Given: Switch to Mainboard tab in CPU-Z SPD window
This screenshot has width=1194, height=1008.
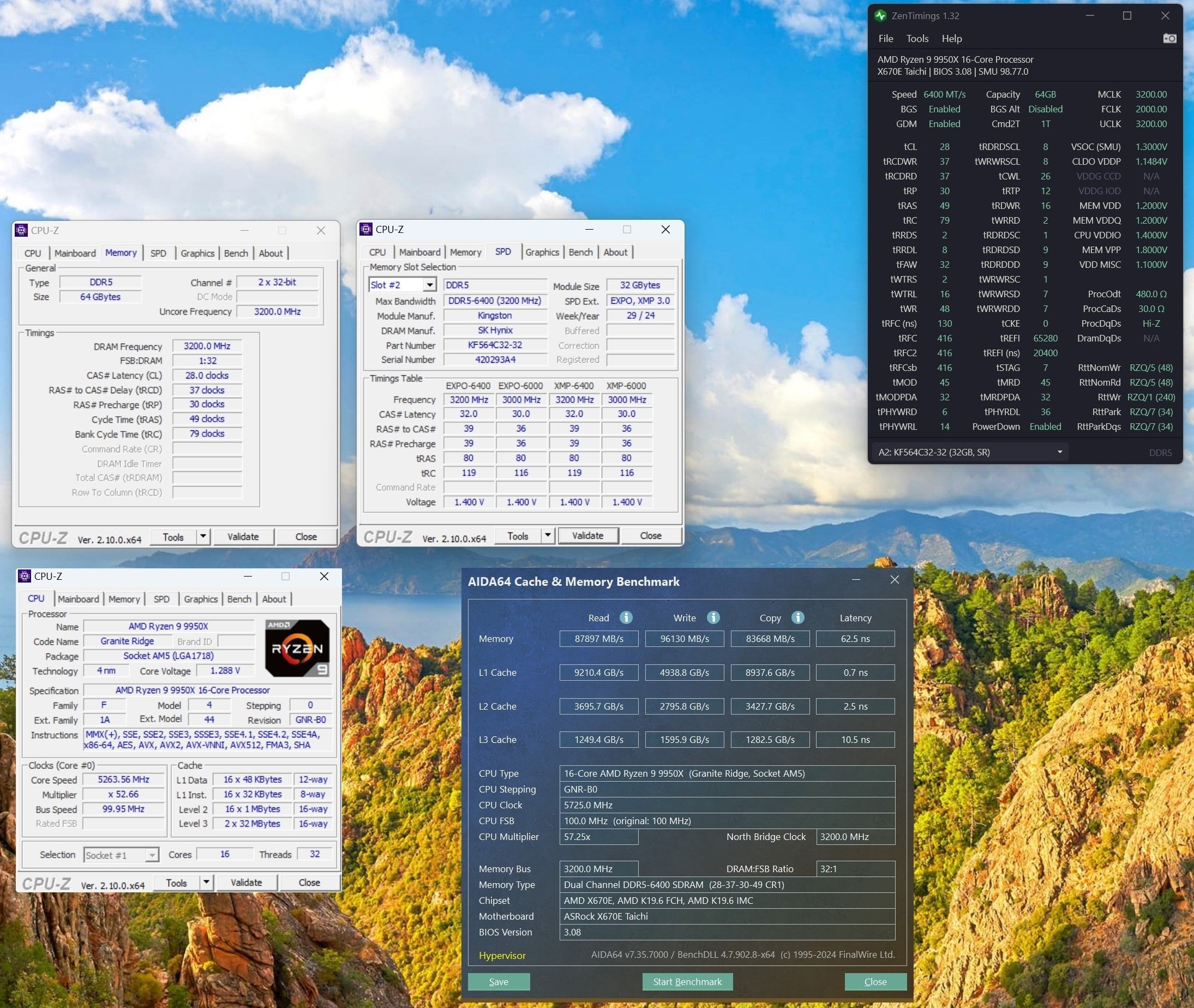Looking at the screenshot, I should [x=420, y=252].
